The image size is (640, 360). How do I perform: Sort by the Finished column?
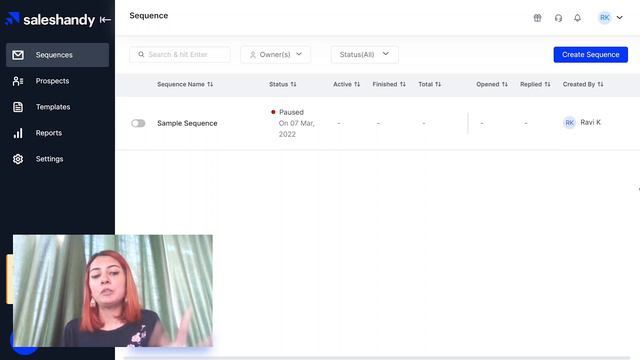pyautogui.click(x=389, y=84)
